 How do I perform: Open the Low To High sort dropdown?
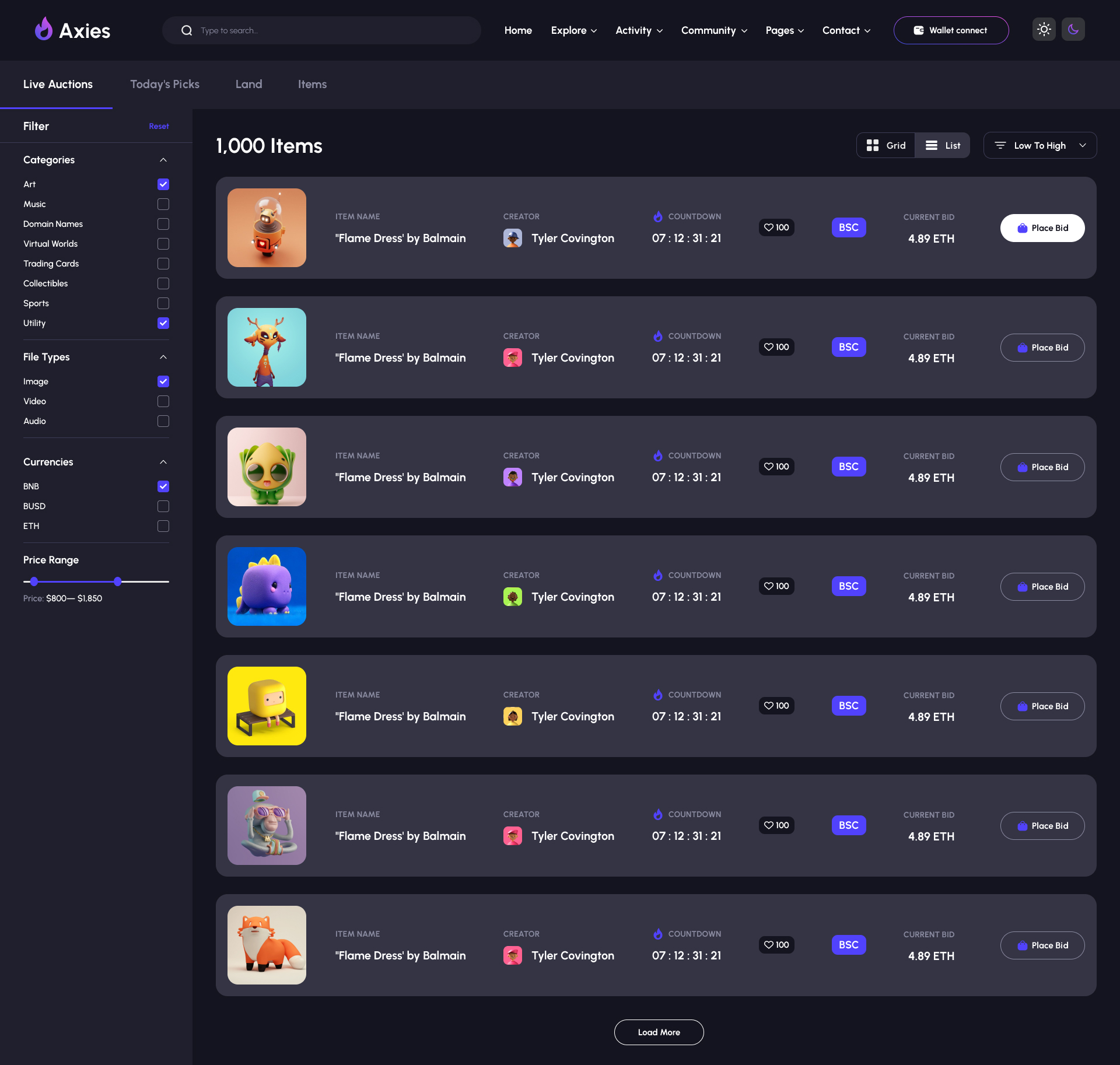[x=1039, y=145]
